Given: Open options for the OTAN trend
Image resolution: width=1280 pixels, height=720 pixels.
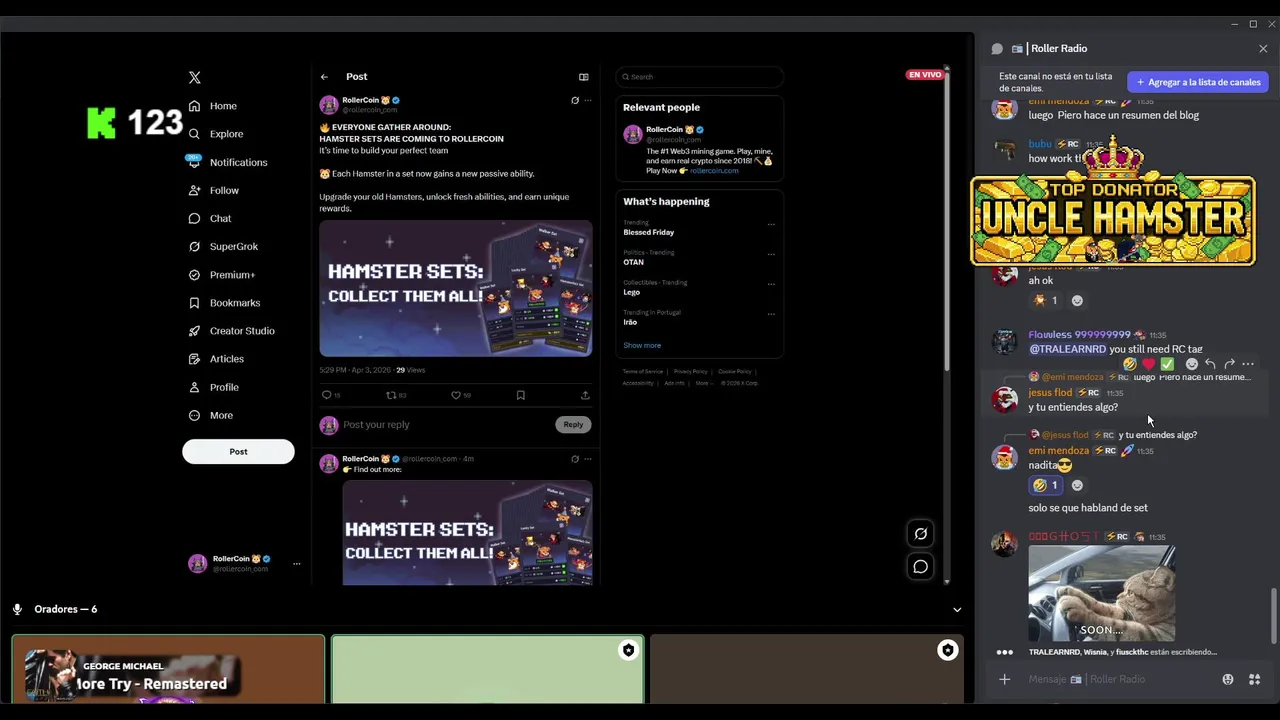Looking at the screenshot, I should click(771, 254).
